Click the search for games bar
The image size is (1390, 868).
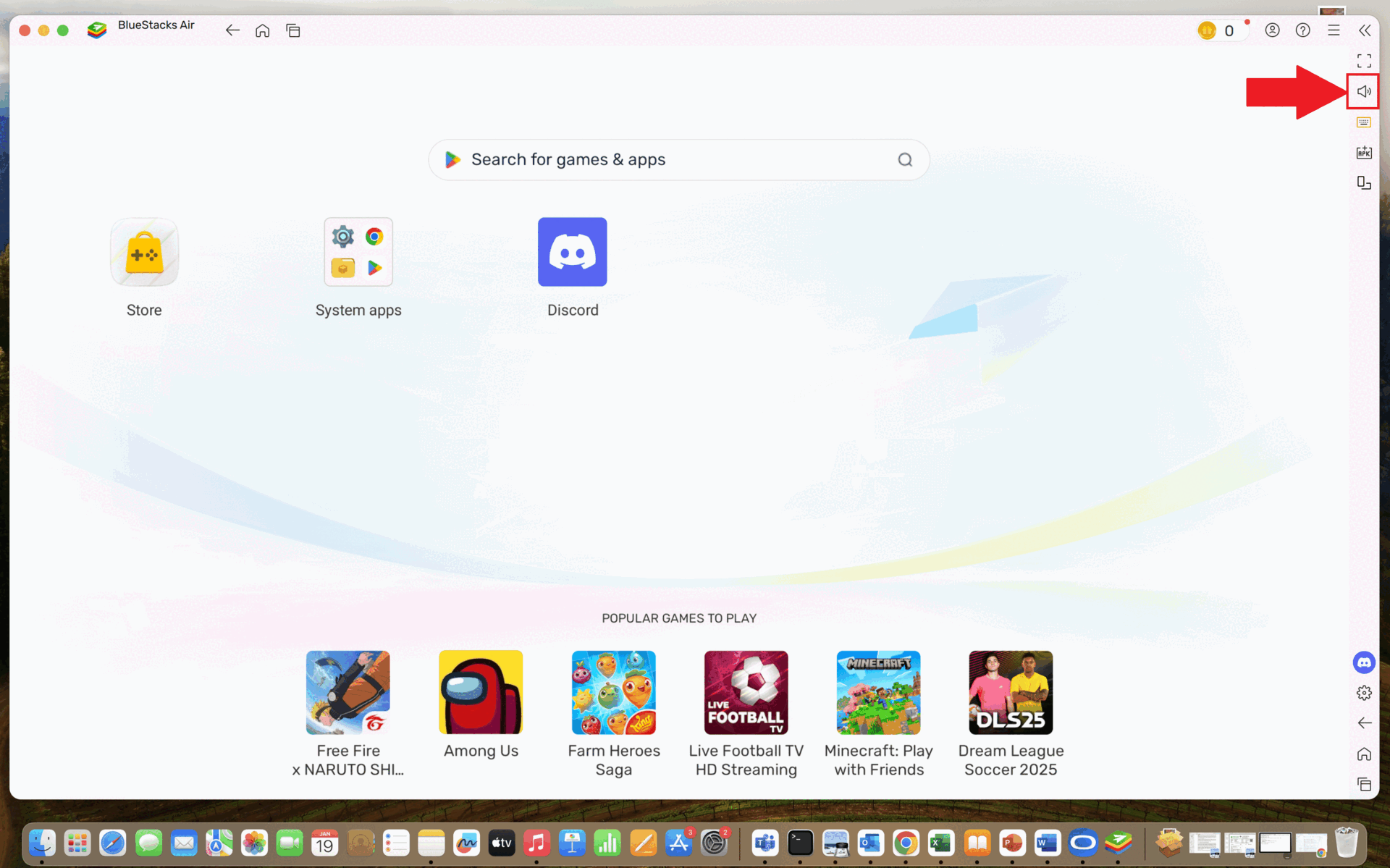678,159
